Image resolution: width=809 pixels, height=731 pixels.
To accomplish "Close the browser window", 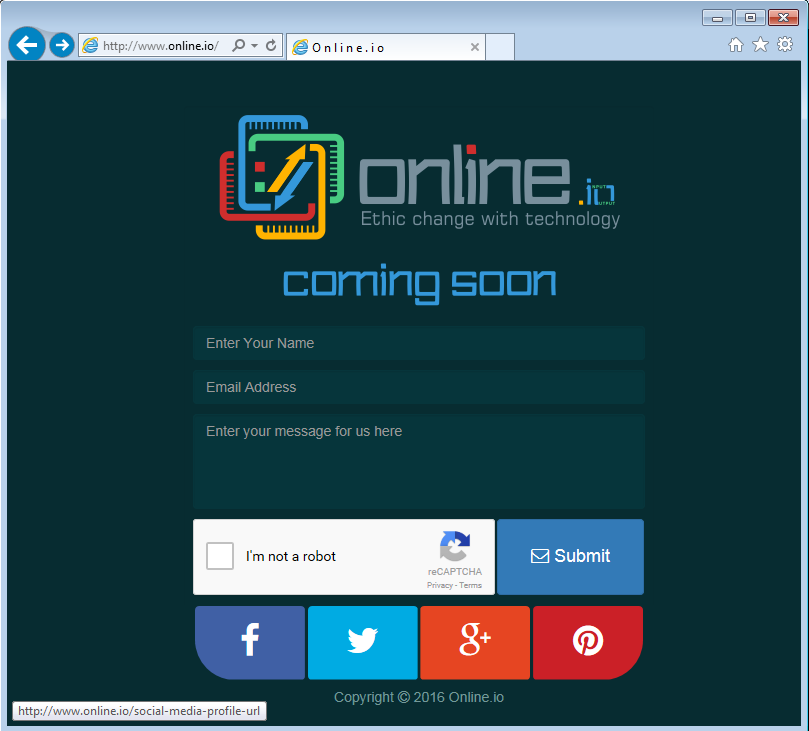I will pyautogui.click(x=783, y=18).
